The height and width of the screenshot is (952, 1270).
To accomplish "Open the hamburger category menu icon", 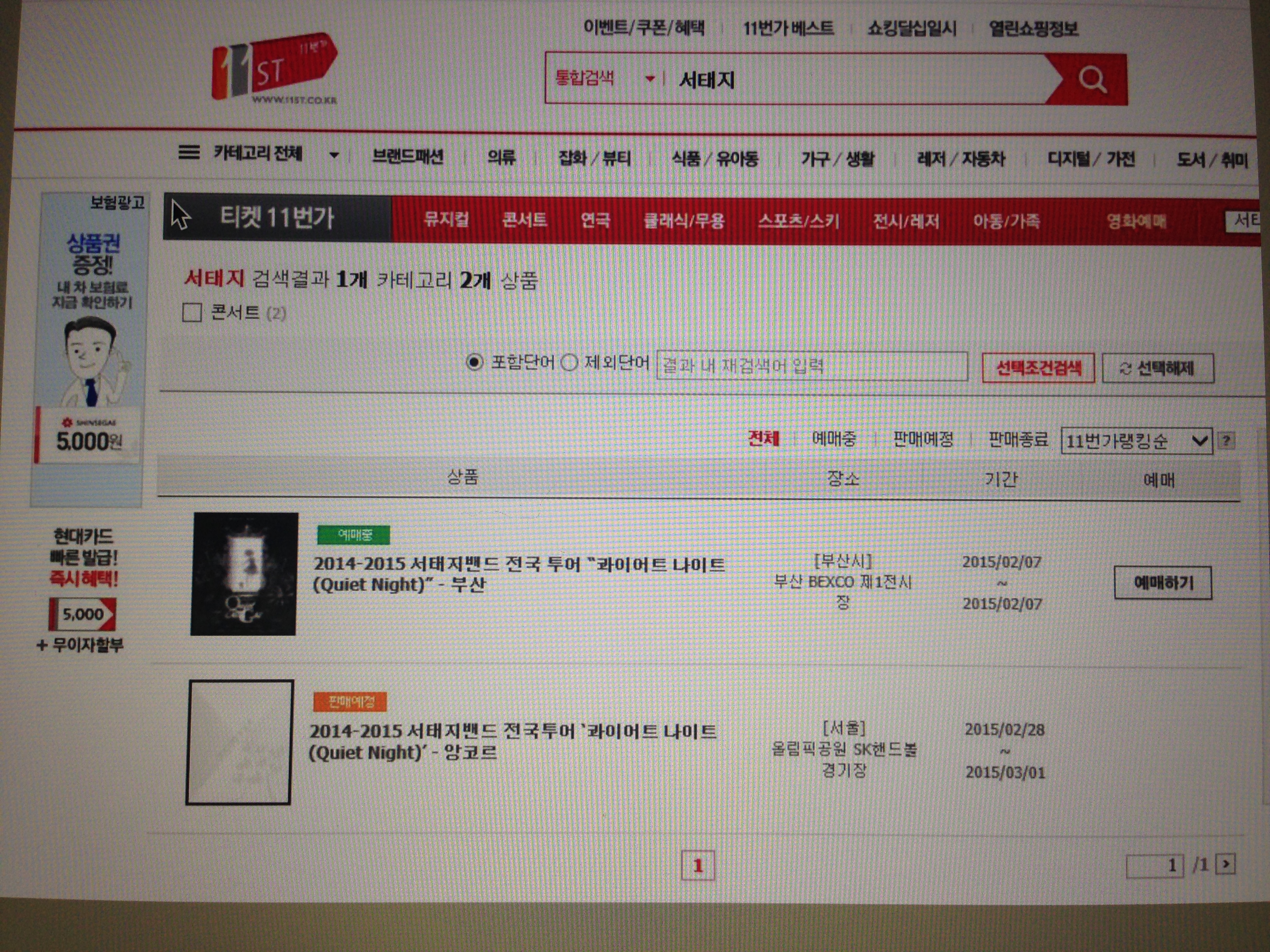I will (189, 153).
